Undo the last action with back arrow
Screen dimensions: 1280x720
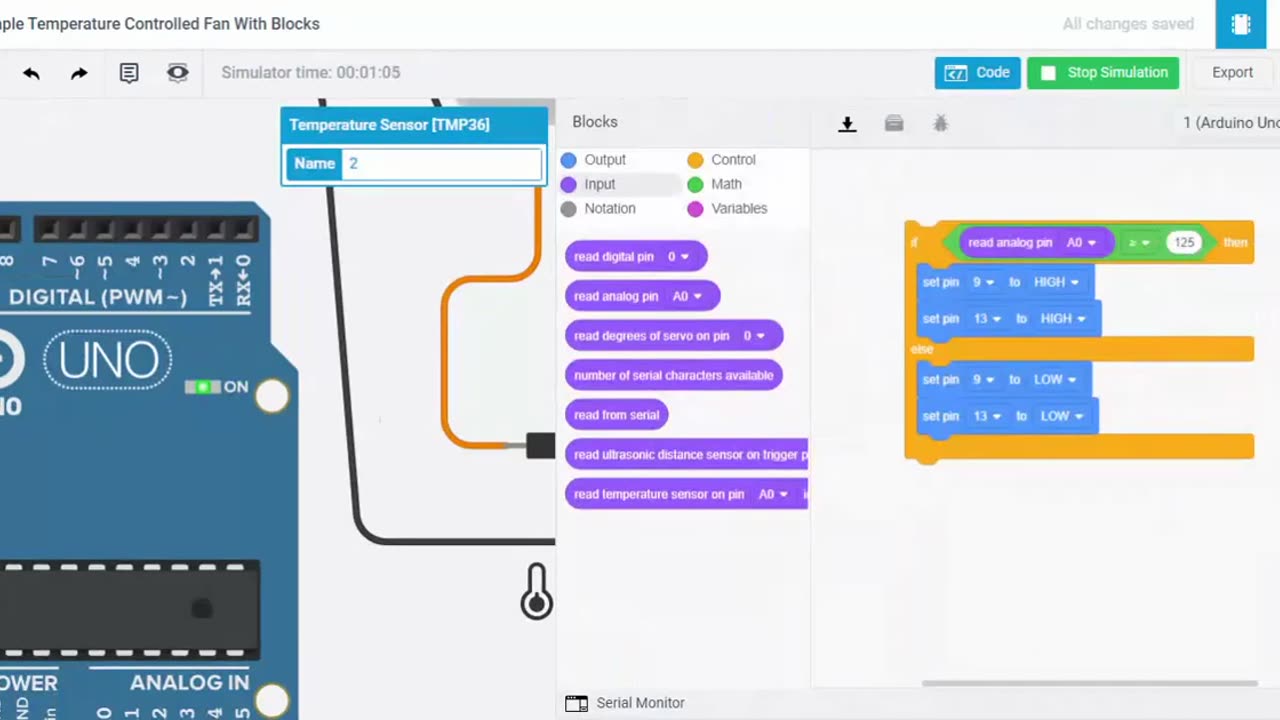(x=31, y=73)
